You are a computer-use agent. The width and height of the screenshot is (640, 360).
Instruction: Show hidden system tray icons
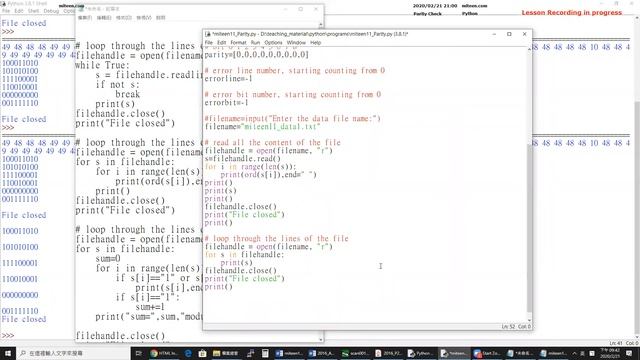click(x=574, y=353)
